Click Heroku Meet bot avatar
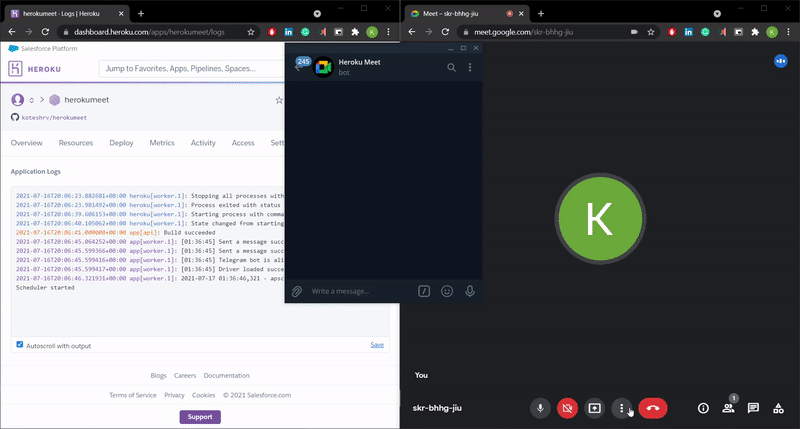Image resolution: width=800 pixels, height=429 pixels. [x=323, y=67]
